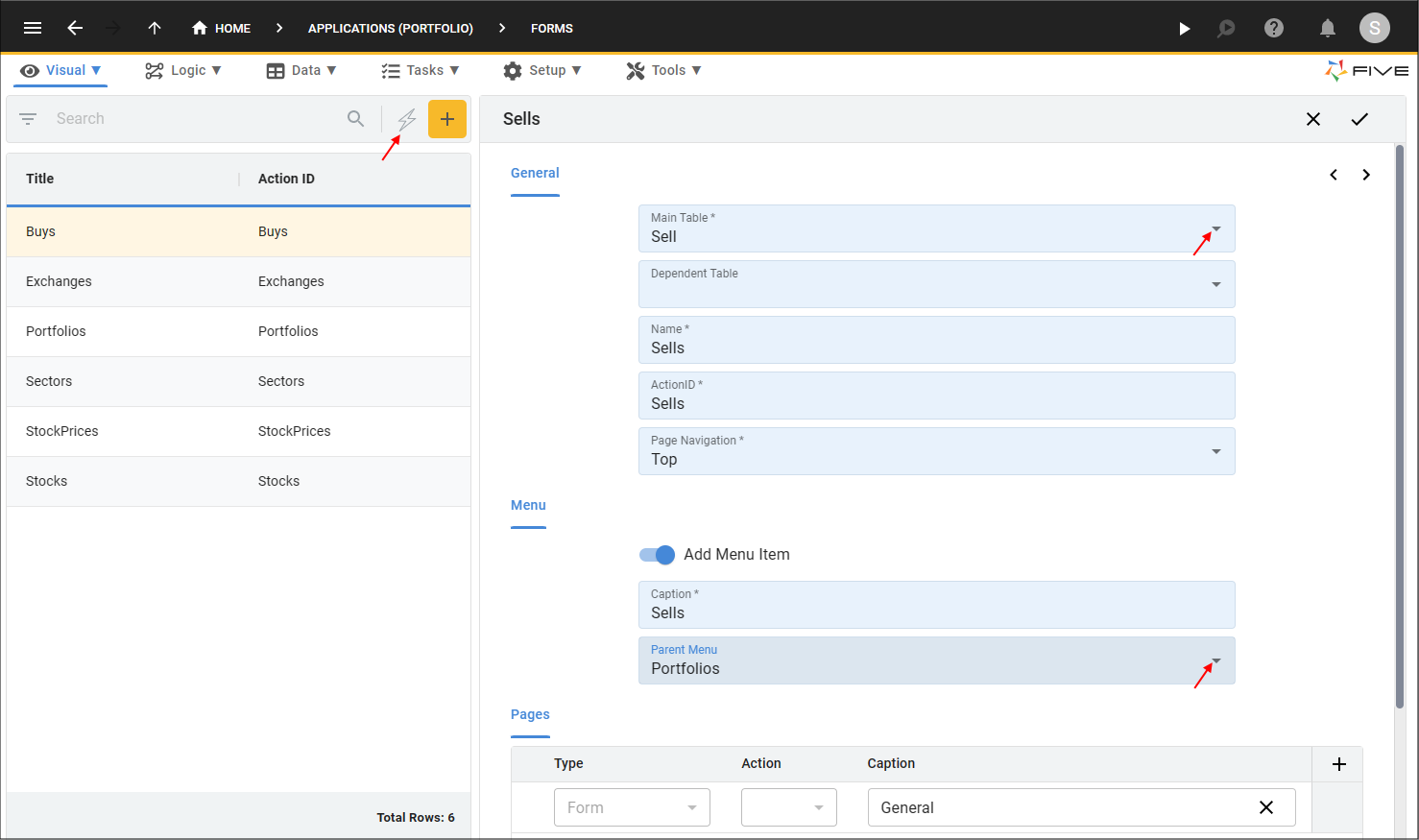The height and width of the screenshot is (840, 1419).
Task: Open the Visual menu
Action: [x=60, y=70]
